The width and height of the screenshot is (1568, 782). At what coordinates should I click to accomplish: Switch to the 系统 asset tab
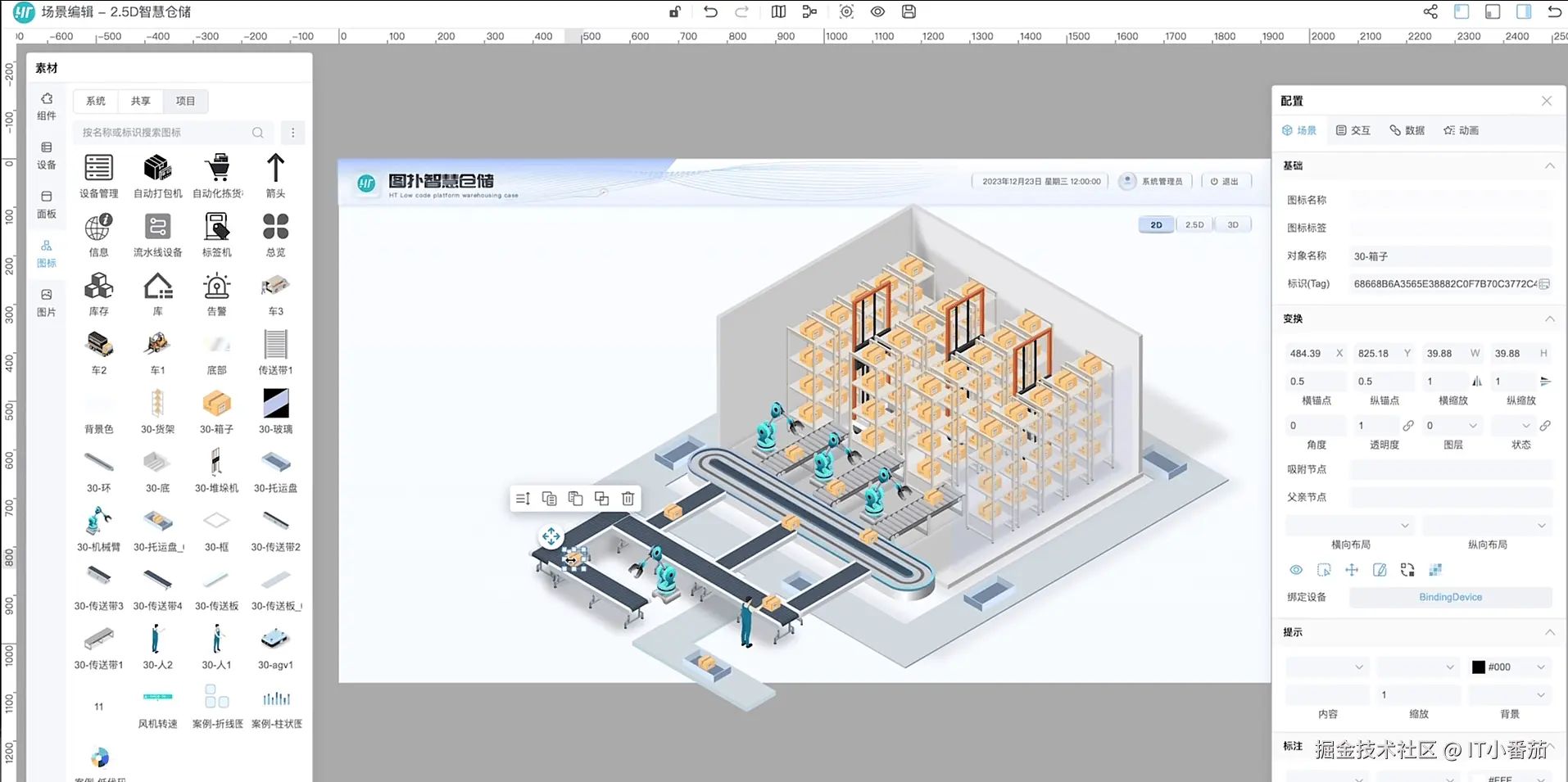click(96, 101)
